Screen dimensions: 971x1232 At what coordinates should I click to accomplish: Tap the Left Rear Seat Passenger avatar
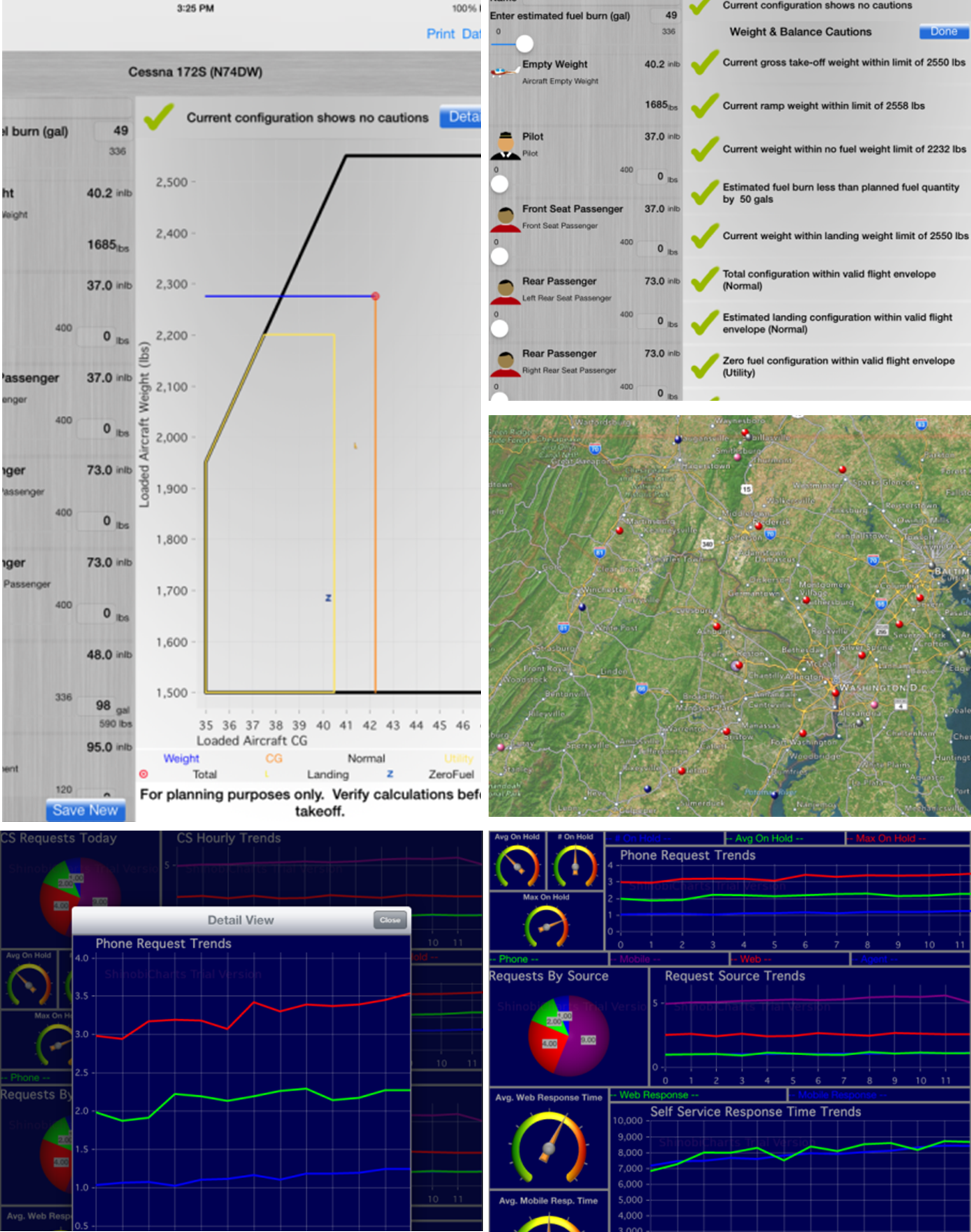(x=505, y=291)
